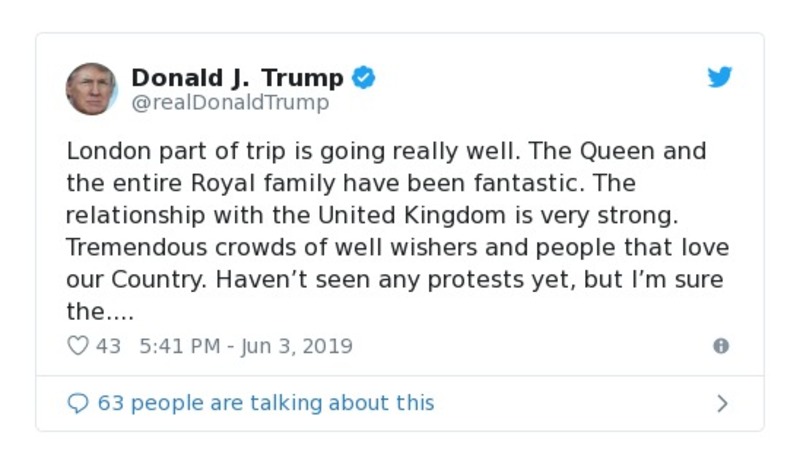Click the speech bubble reply icon
Viewport: 800px width, 467px height.
(x=77, y=403)
